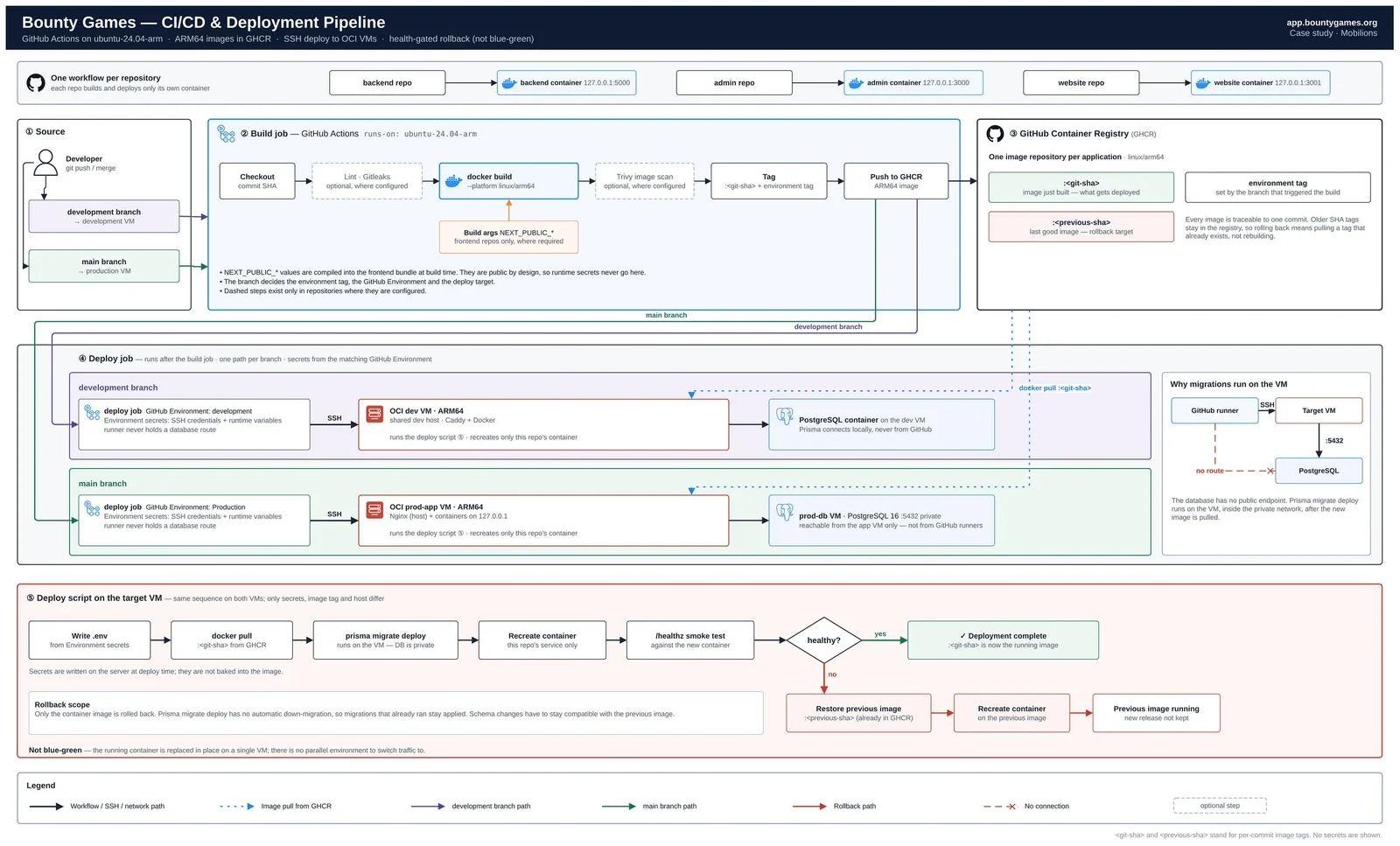Select the :<git-sha> image tag box

(x=1081, y=187)
